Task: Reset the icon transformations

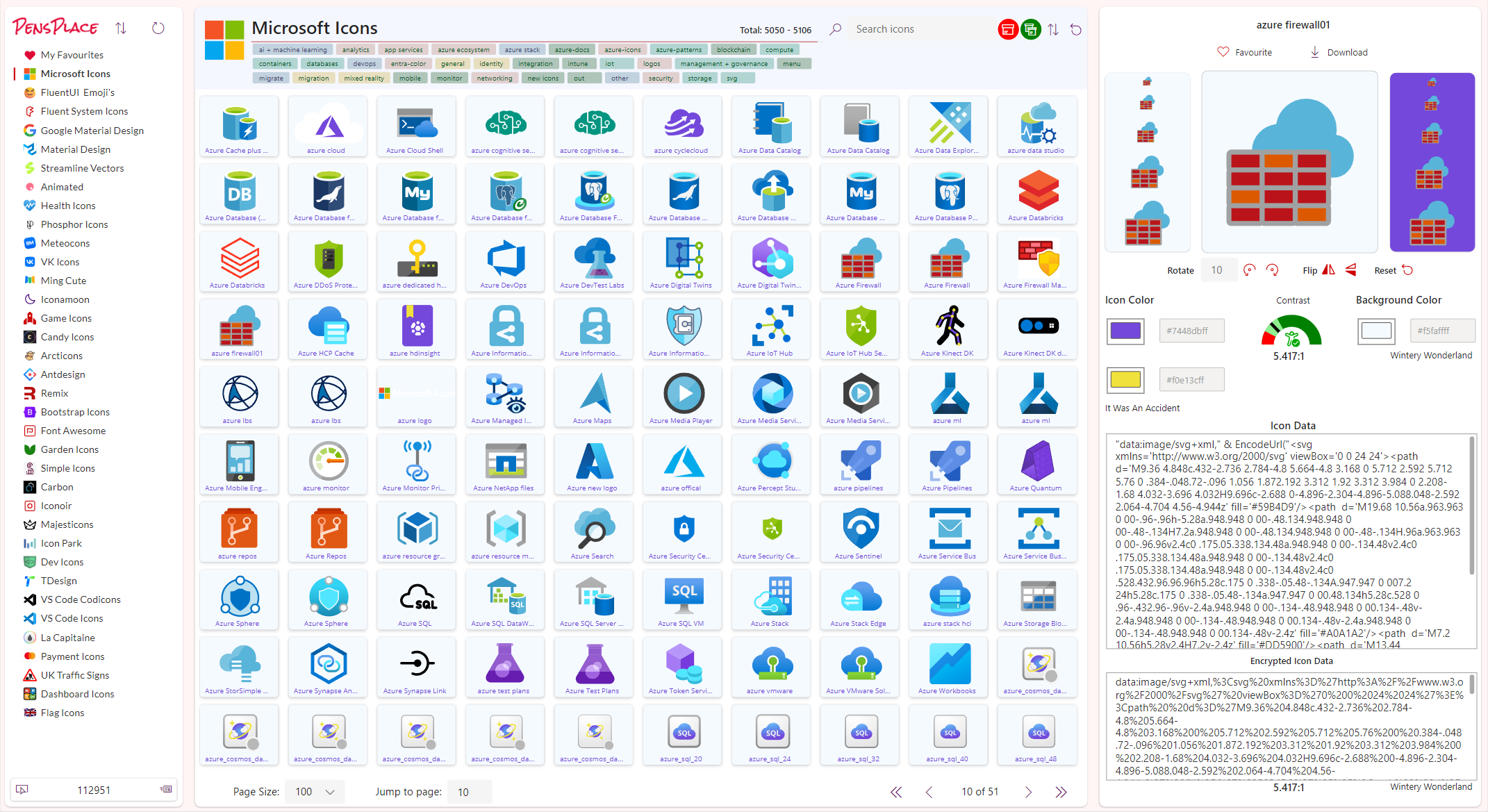Action: pos(1394,270)
